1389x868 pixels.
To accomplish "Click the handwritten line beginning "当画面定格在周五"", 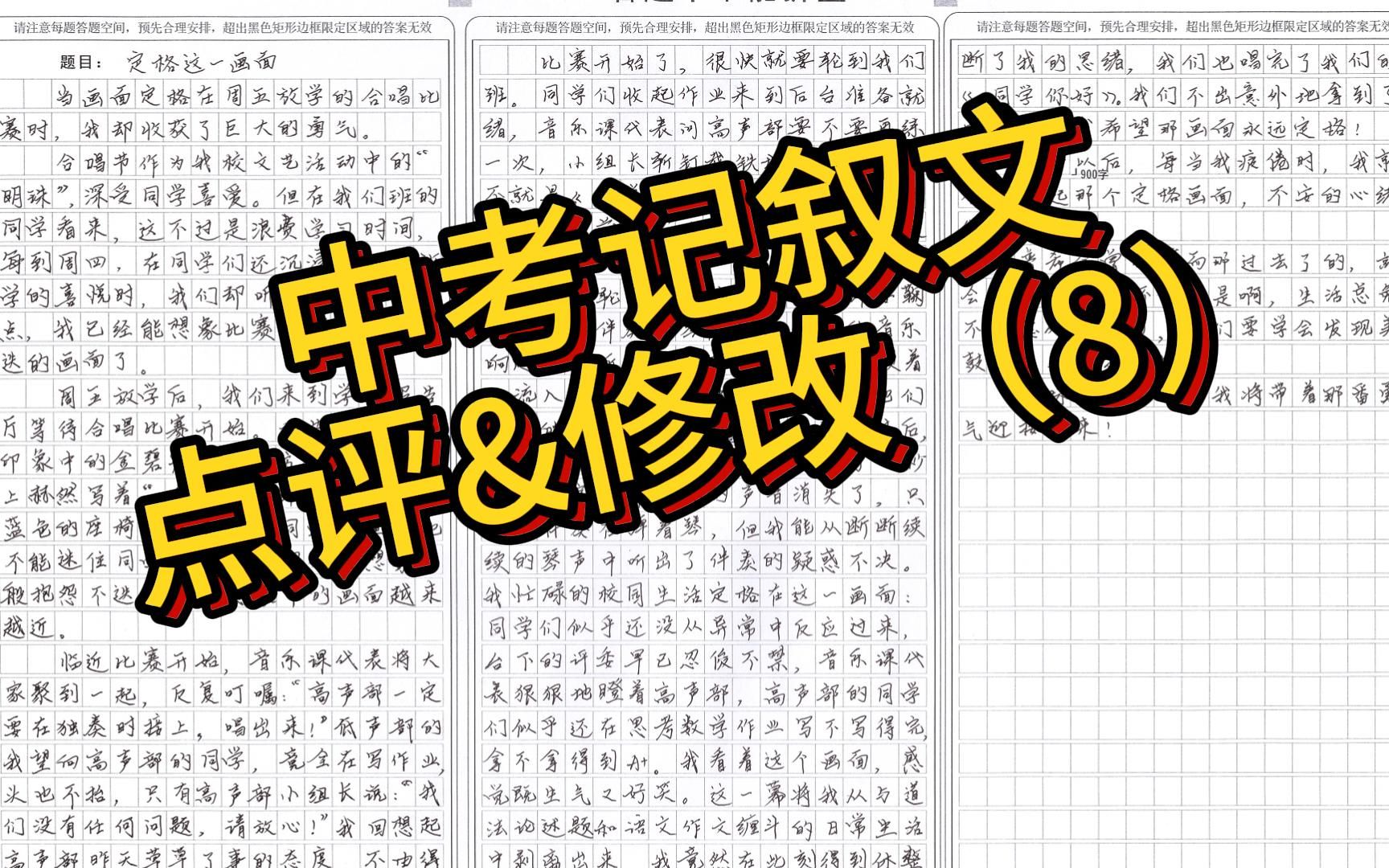I will pyautogui.click(x=249, y=96).
